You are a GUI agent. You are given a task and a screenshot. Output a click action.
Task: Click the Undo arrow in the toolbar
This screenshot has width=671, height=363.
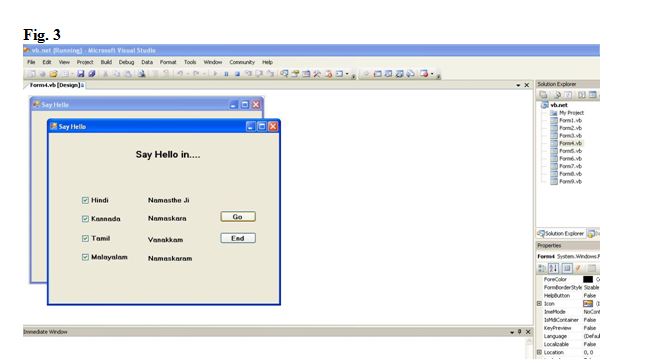point(180,74)
